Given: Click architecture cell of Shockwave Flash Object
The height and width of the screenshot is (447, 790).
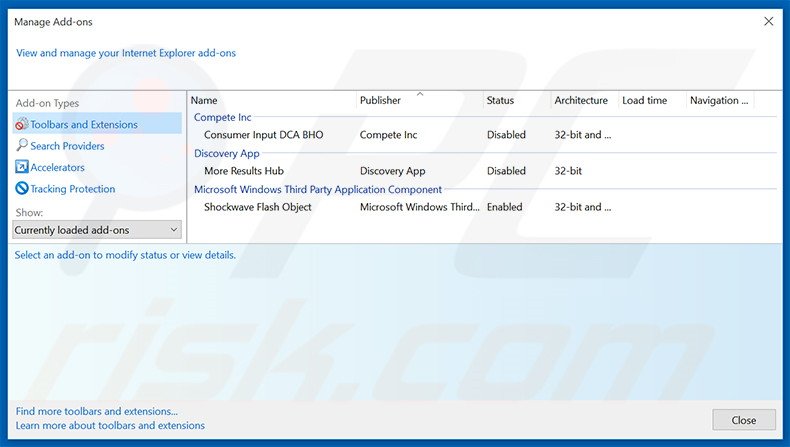Looking at the screenshot, I should 583,207.
